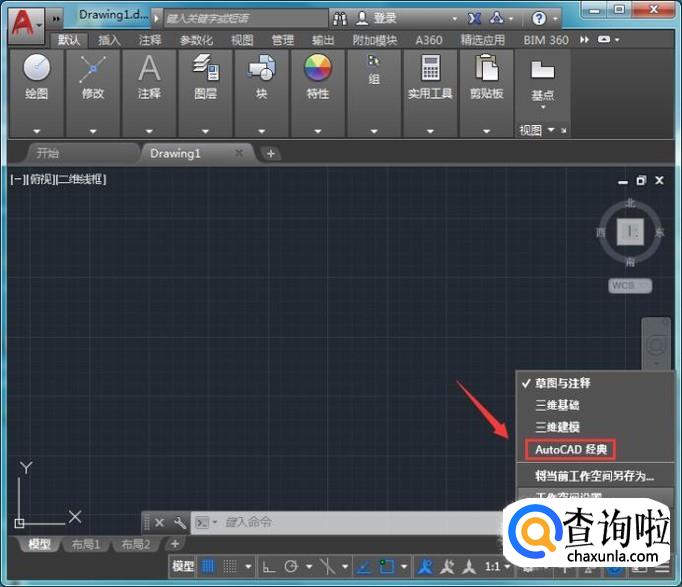Open the 图层 (Layers) panel icon
This screenshot has height=587, width=682.
click(x=205, y=68)
